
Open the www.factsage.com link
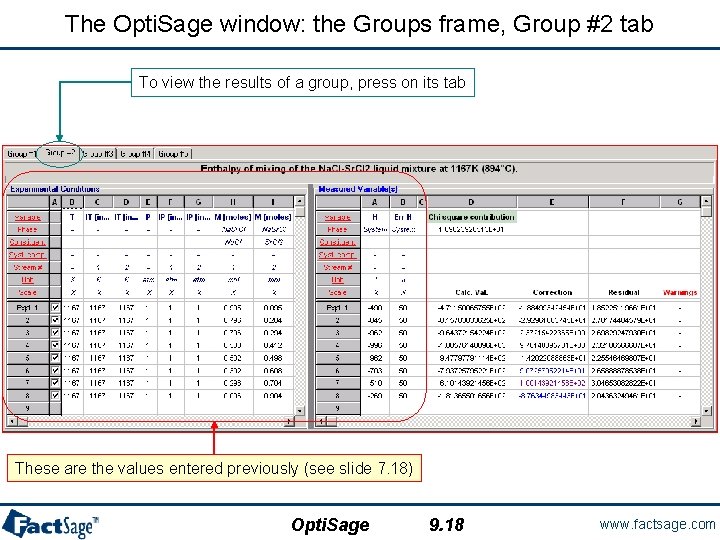(x=657, y=524)
